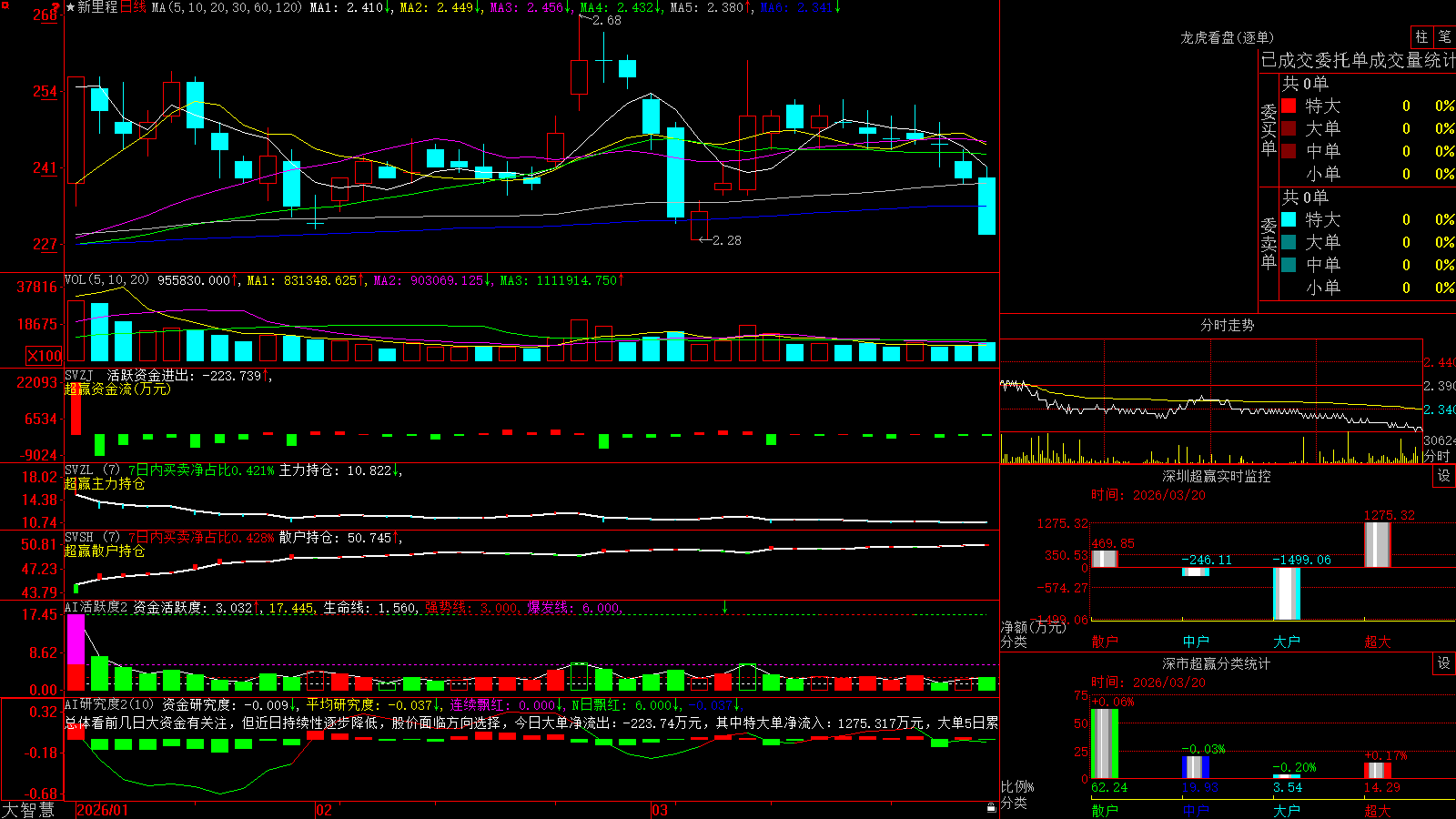Select MA(5,10,20,30,60,120) indicator label
Screen dimensions: 1456x819
point(227,7)
